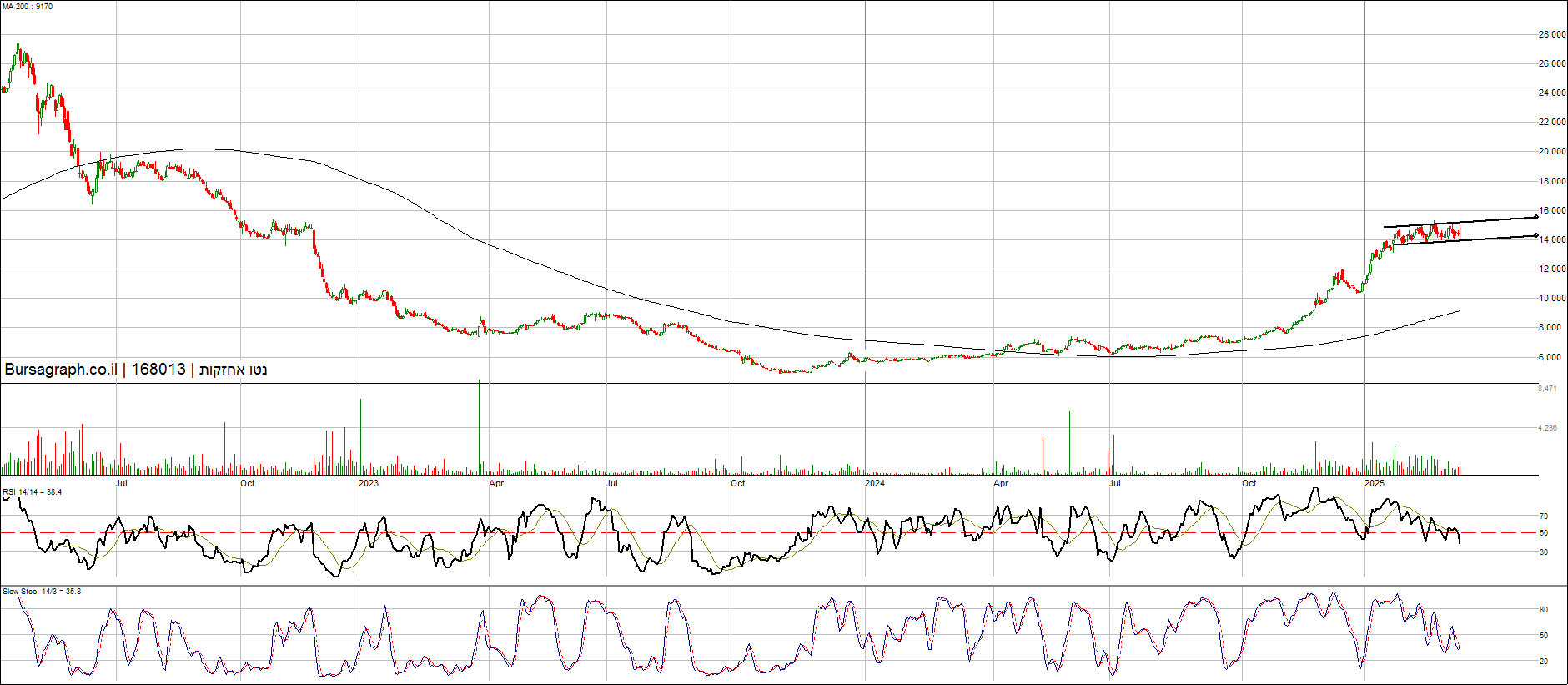Click the Bursagraph.co.il watermark text
This screenshot has width=1568, height=685.
click(60, 370)
